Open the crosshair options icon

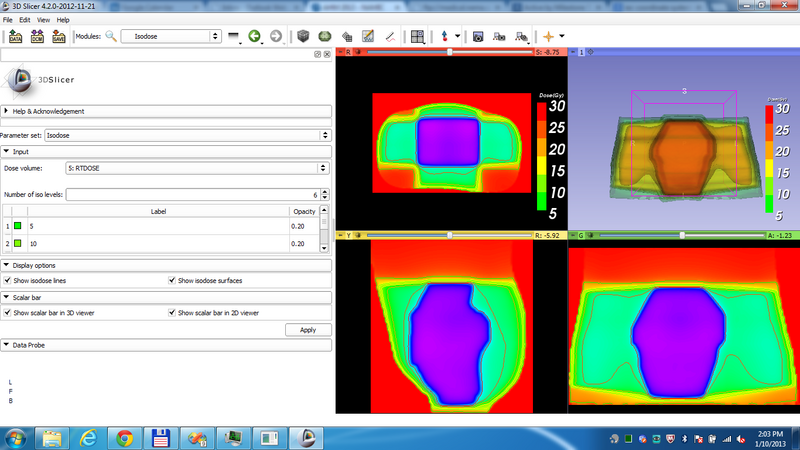point(547,36)
